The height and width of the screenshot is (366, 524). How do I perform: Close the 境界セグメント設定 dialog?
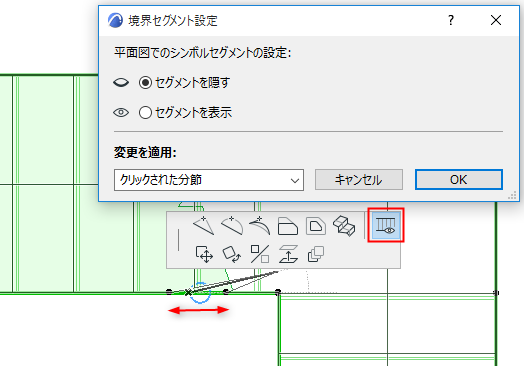point(496,20)
